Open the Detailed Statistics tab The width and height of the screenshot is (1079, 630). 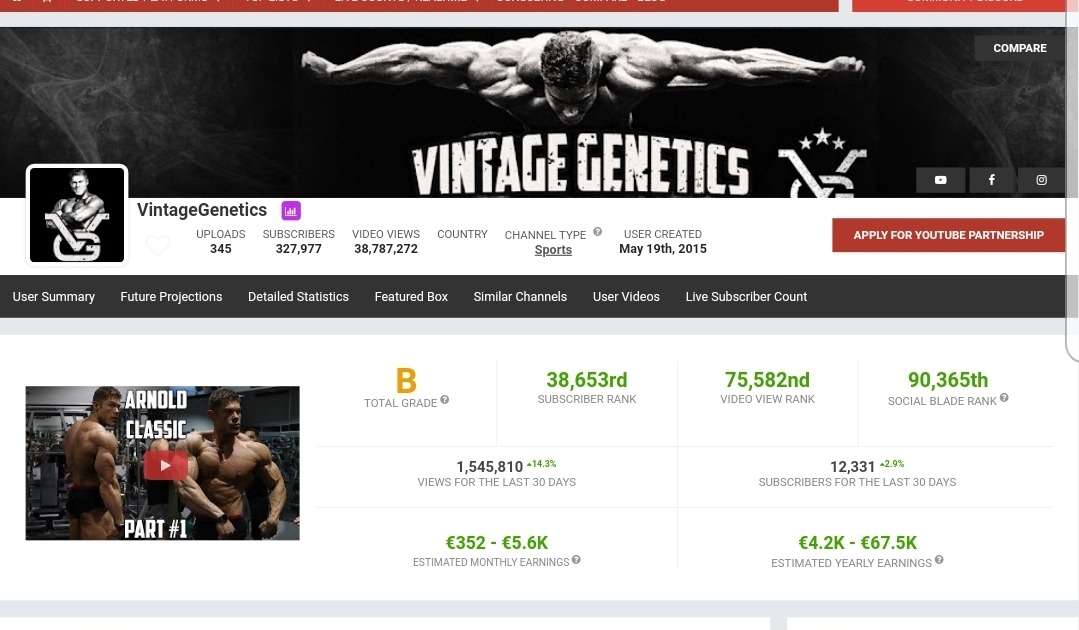(x=298, y=297)
